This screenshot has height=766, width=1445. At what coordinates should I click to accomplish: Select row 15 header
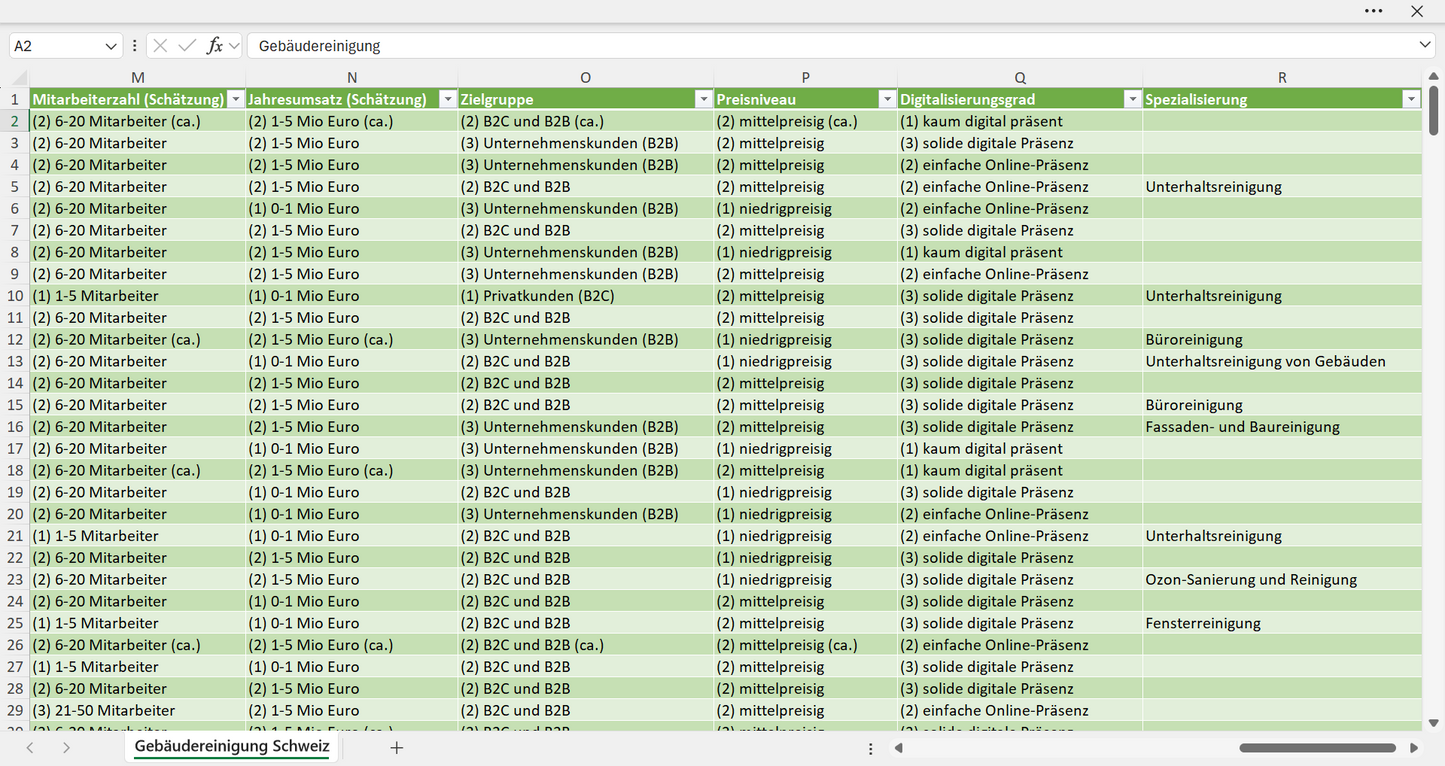15,405
